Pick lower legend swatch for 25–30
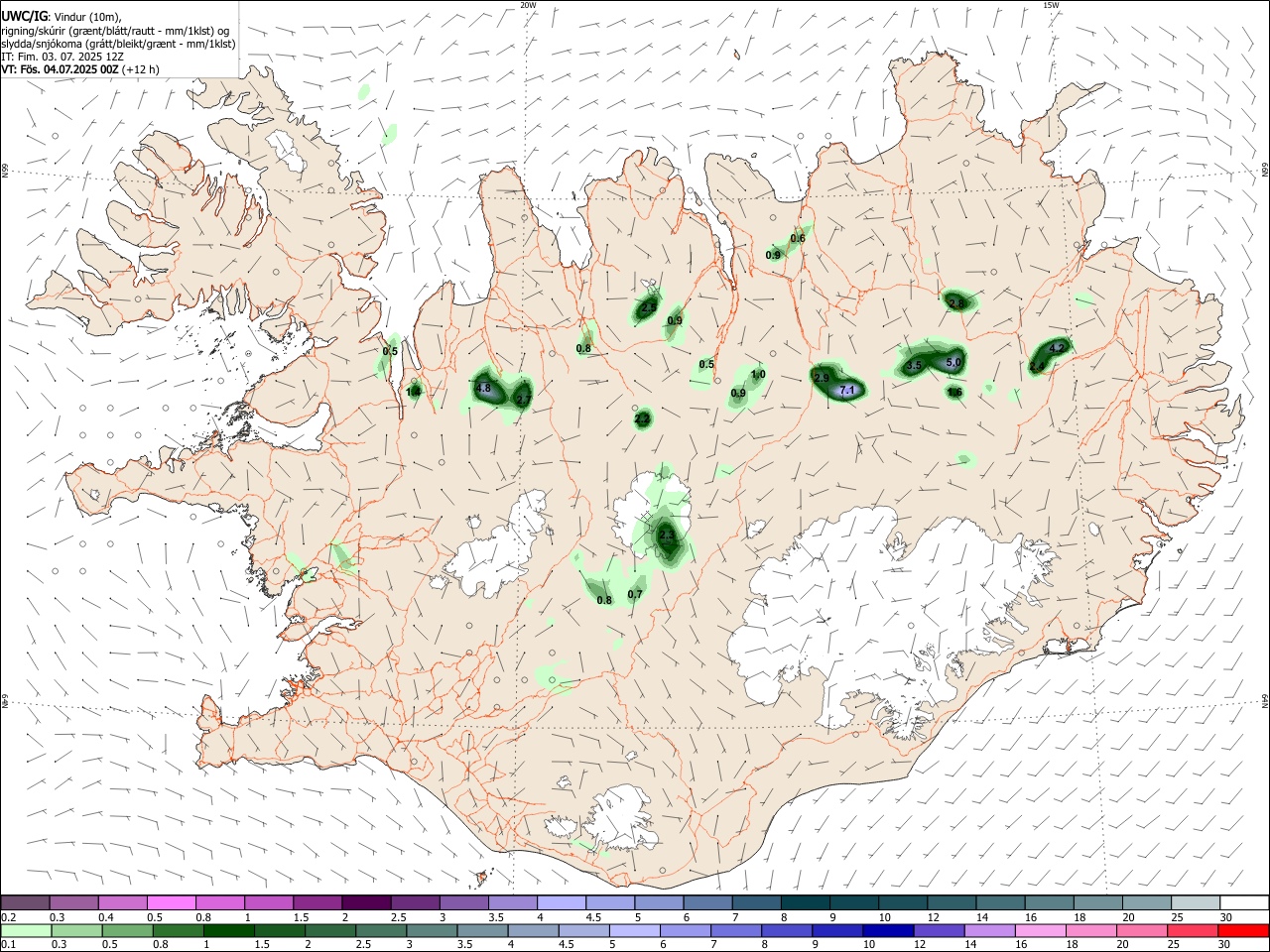This screenshot has height=952, width=1270. pos(1192,930)
